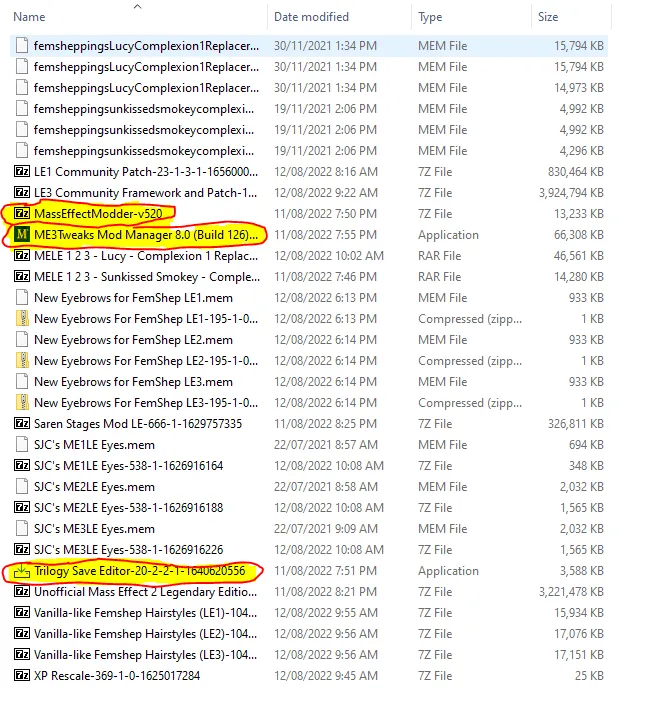This screenshot has width=665, height=724.
Task: Click zip folder icon of New Eyebrows LE3-195
Action: coord(22,403)
